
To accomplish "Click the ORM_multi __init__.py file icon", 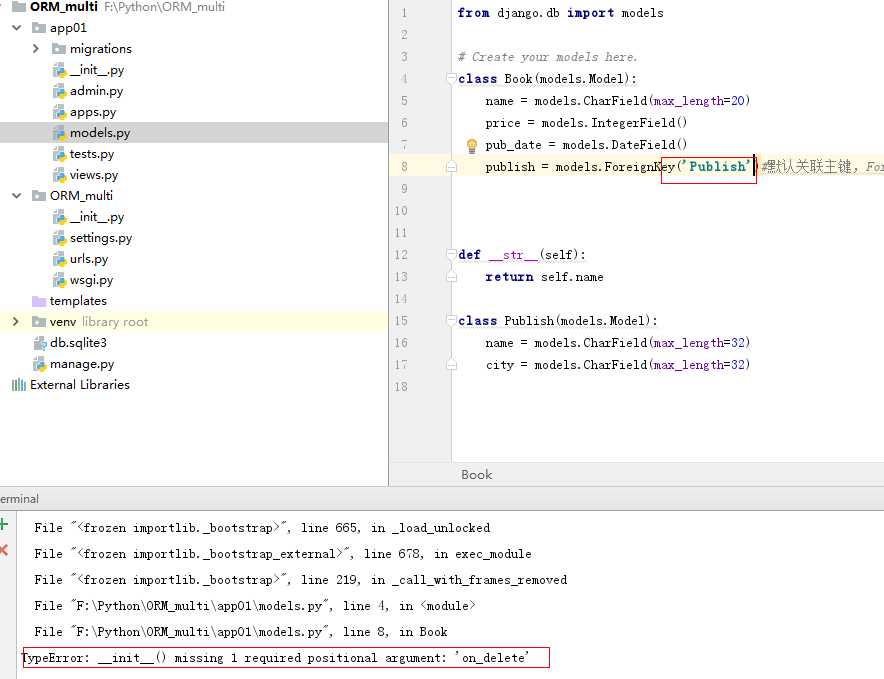I will point(59,217).
